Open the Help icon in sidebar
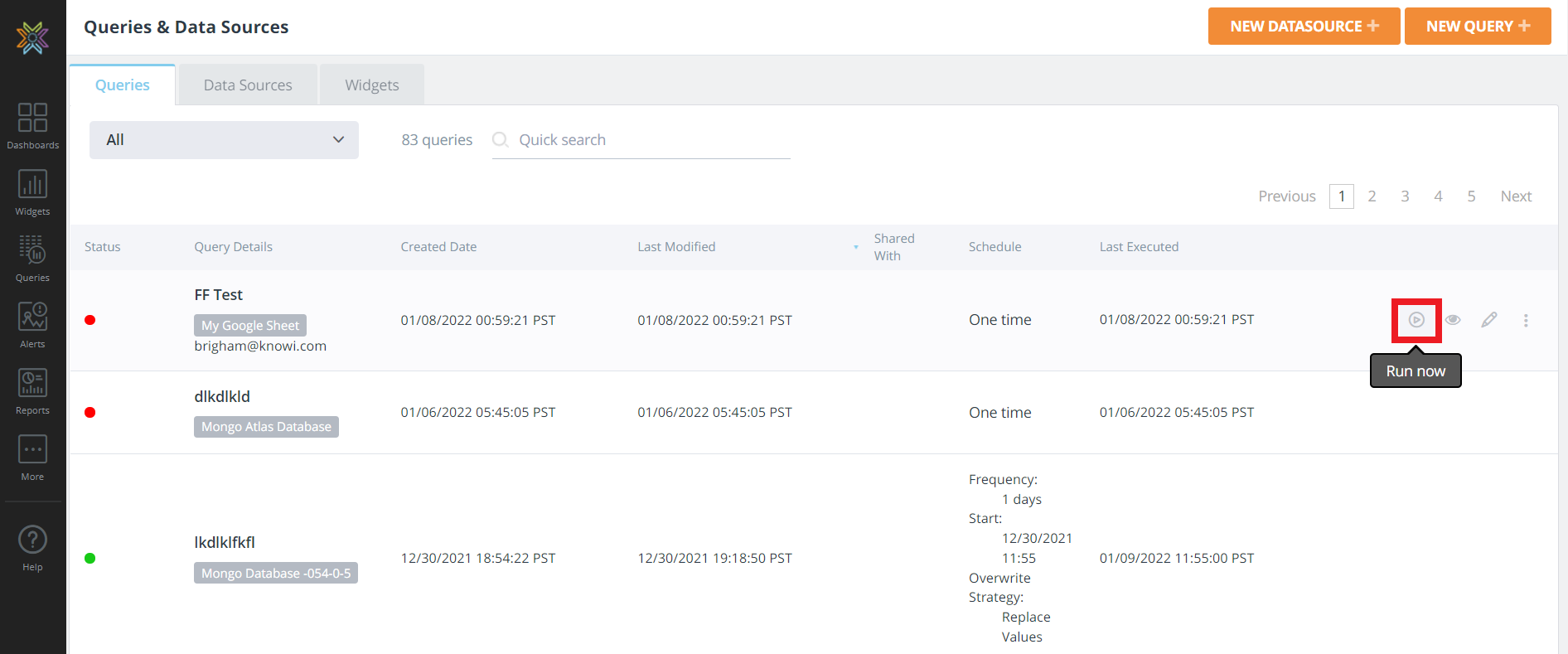This screenshot has width=1568, height=654. (x=32, y=549)
